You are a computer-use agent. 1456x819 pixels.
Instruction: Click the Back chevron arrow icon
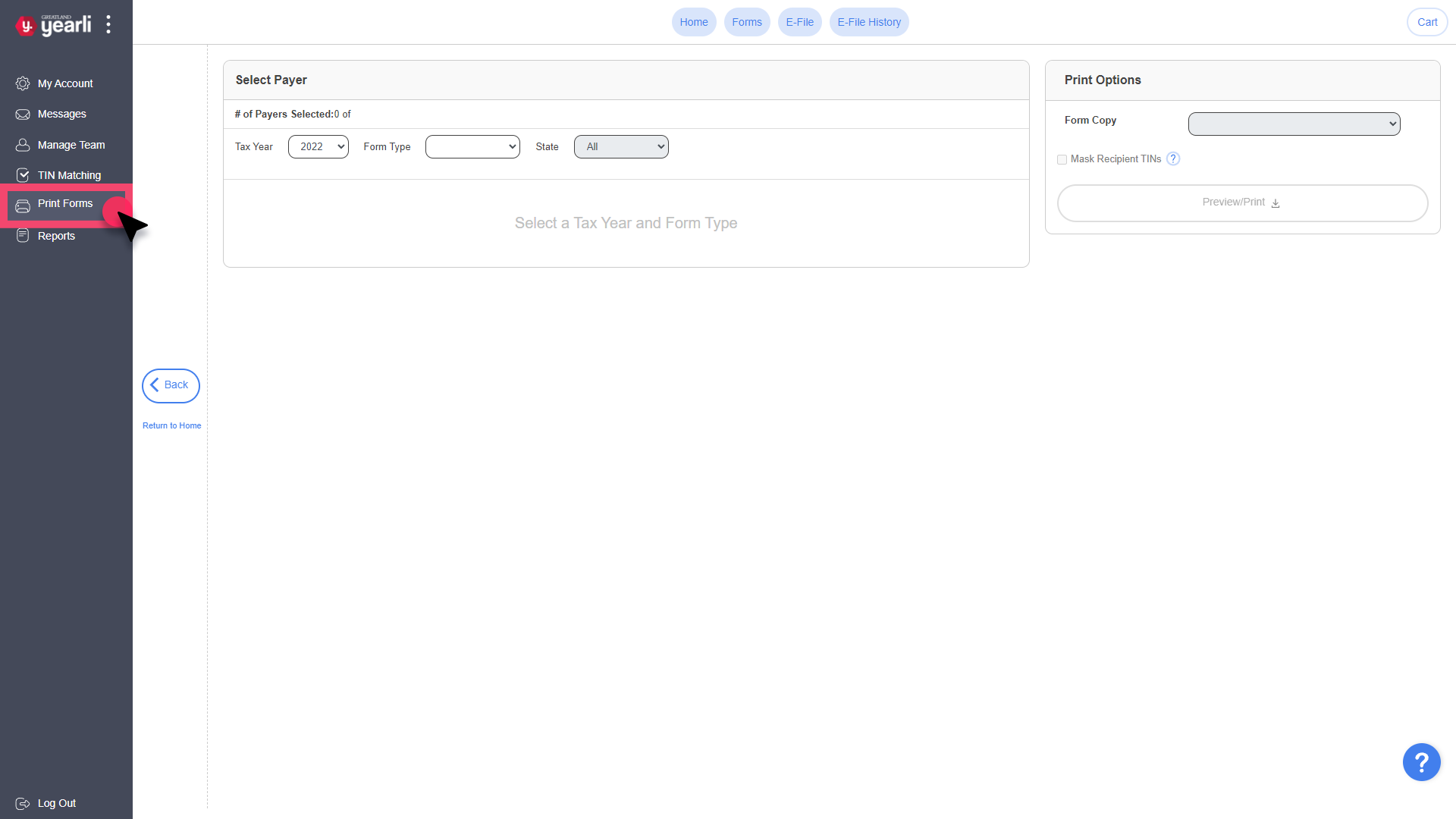click(x=155, y=384)
